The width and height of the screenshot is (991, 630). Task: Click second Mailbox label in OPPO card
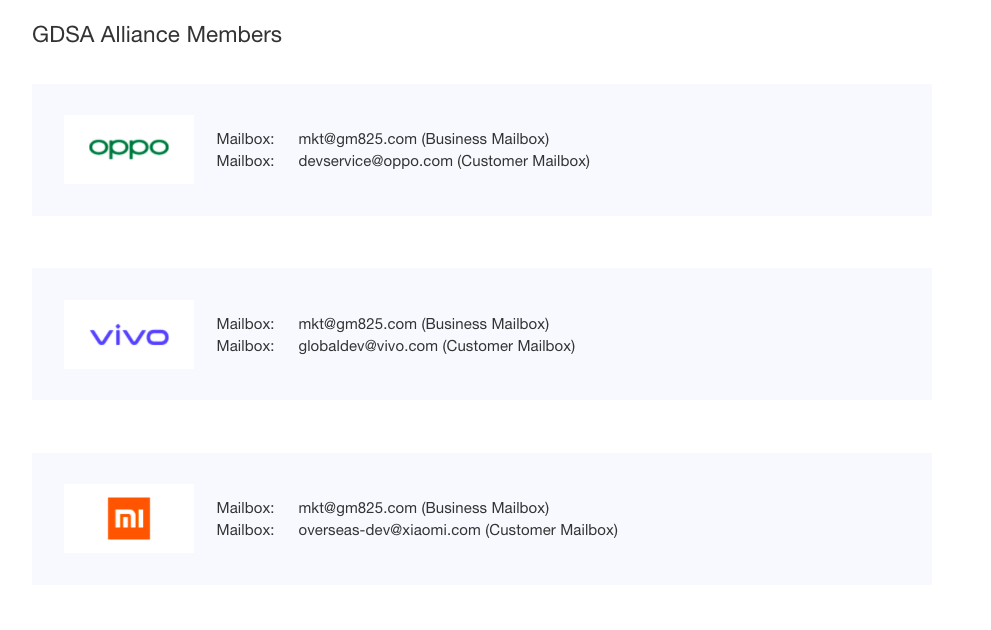tap(245, 161)
